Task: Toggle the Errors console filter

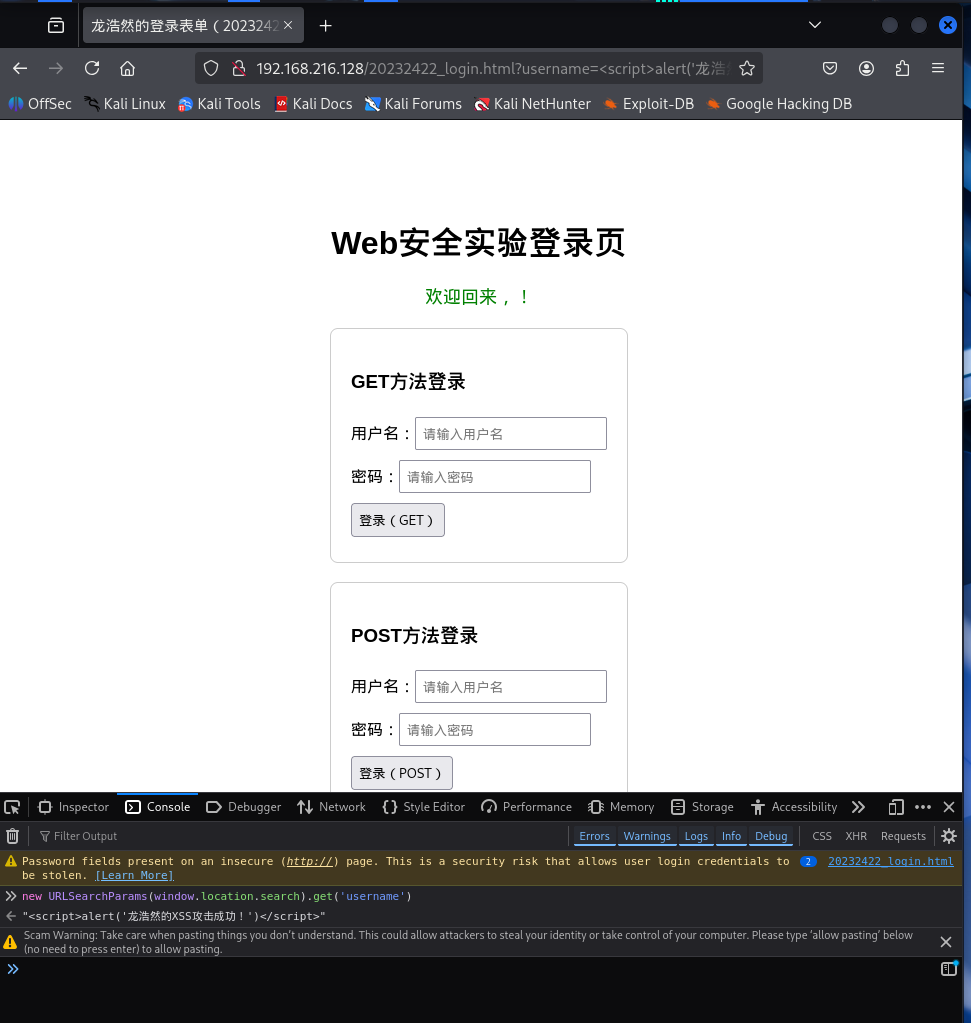Action: (594, 836)
